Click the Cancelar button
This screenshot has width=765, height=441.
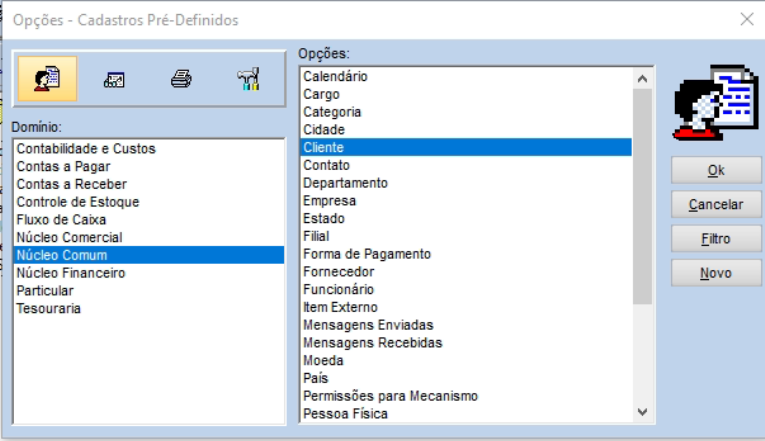click(x=716, y=204)
